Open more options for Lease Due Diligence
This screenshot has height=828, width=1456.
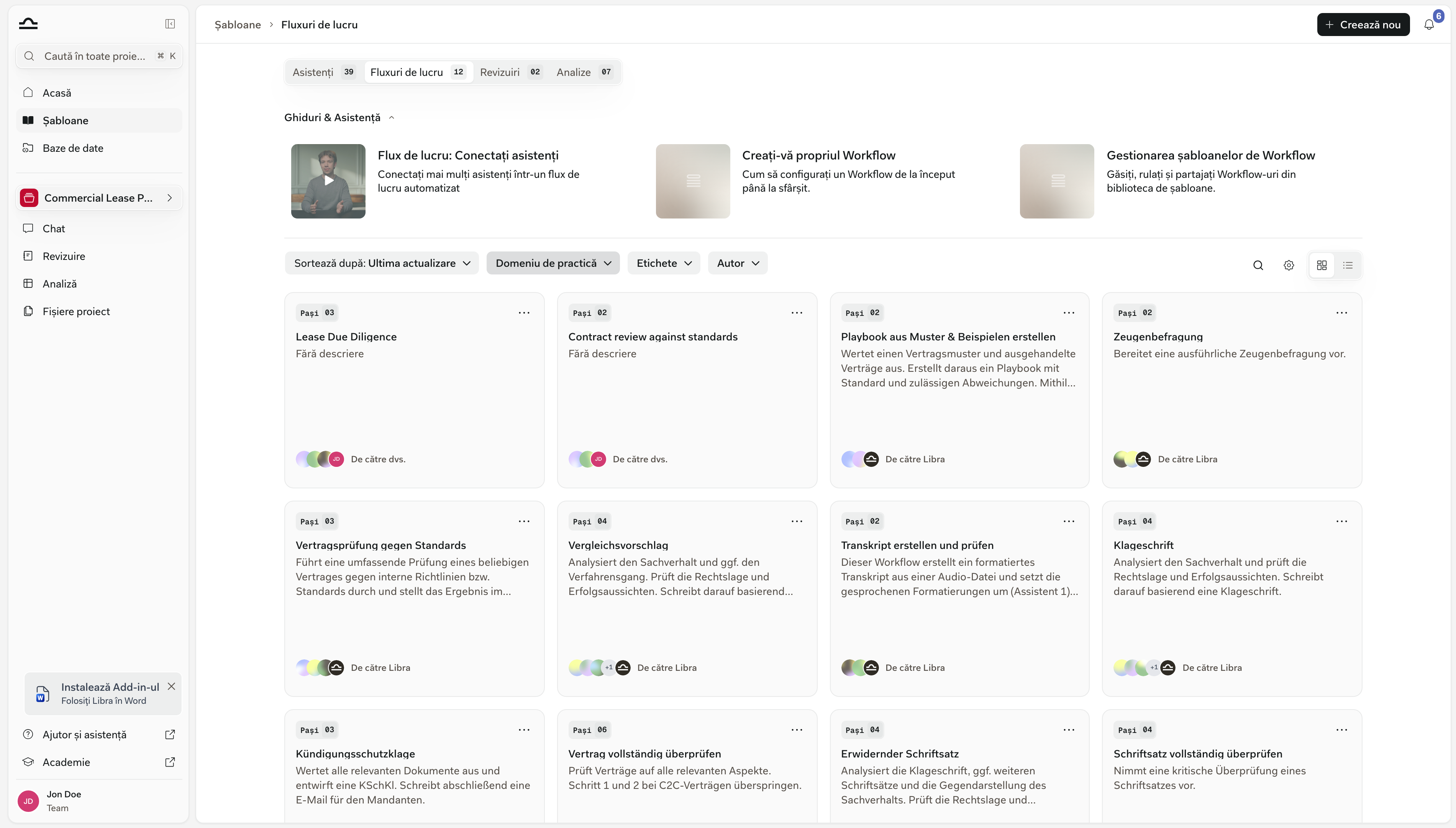pos(524,313)
